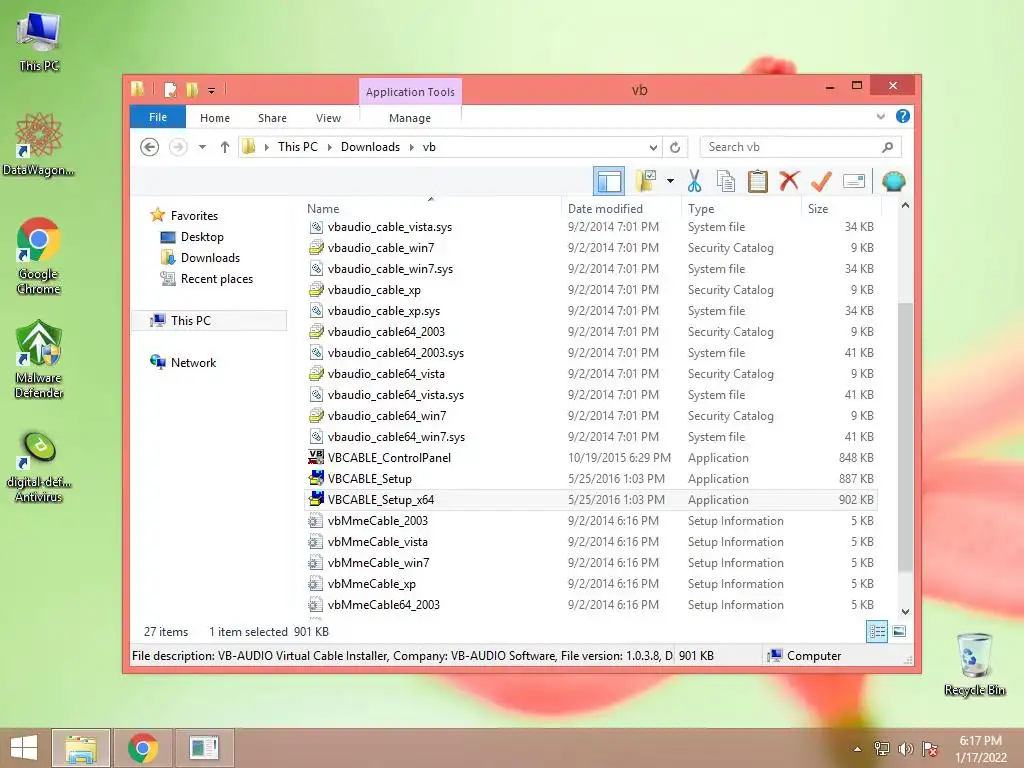The image size is (1024, 768).
Task: Open the Windows Start button
Action: pyautogui.click(x=24, y=748)
